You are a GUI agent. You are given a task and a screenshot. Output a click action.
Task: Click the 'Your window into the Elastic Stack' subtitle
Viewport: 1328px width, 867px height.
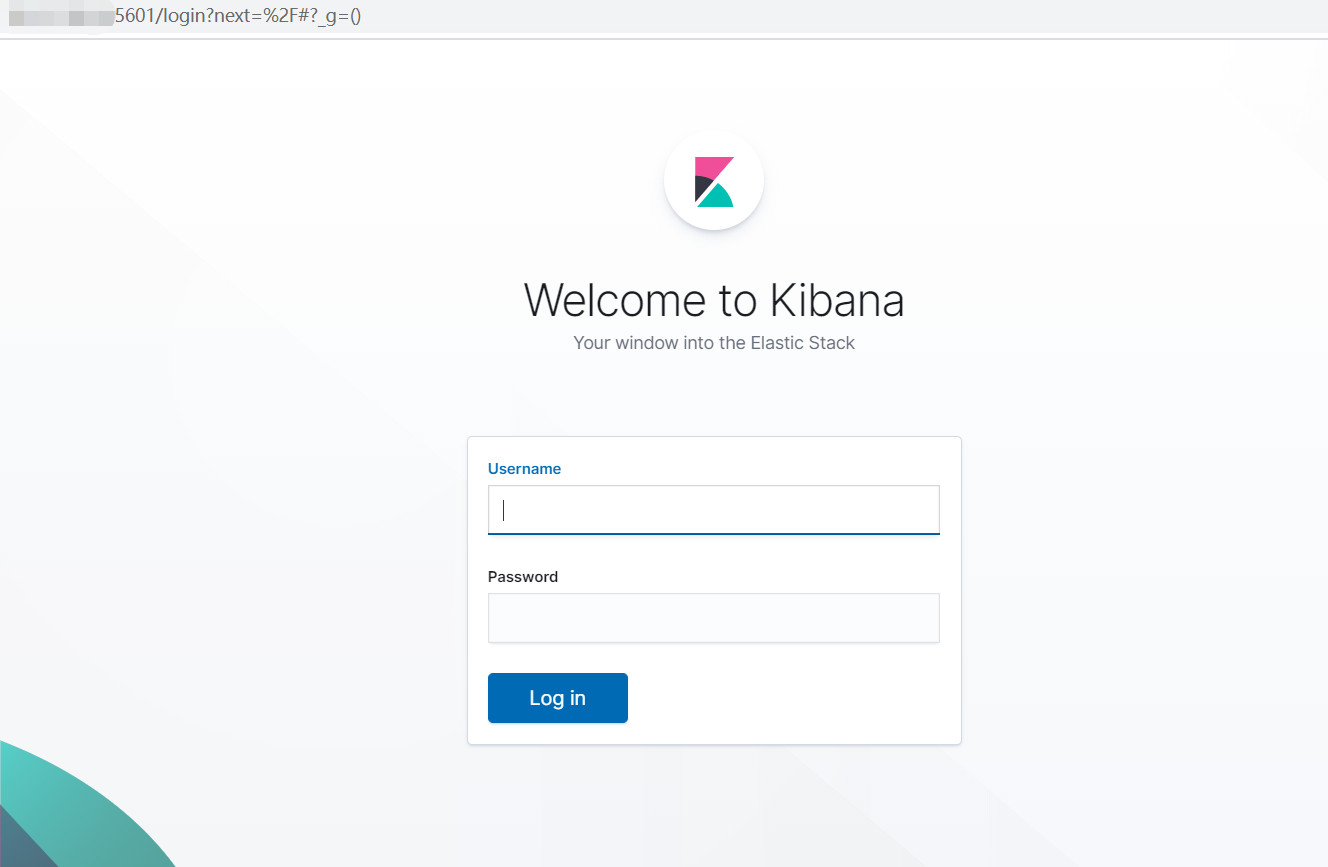point(714,343)
